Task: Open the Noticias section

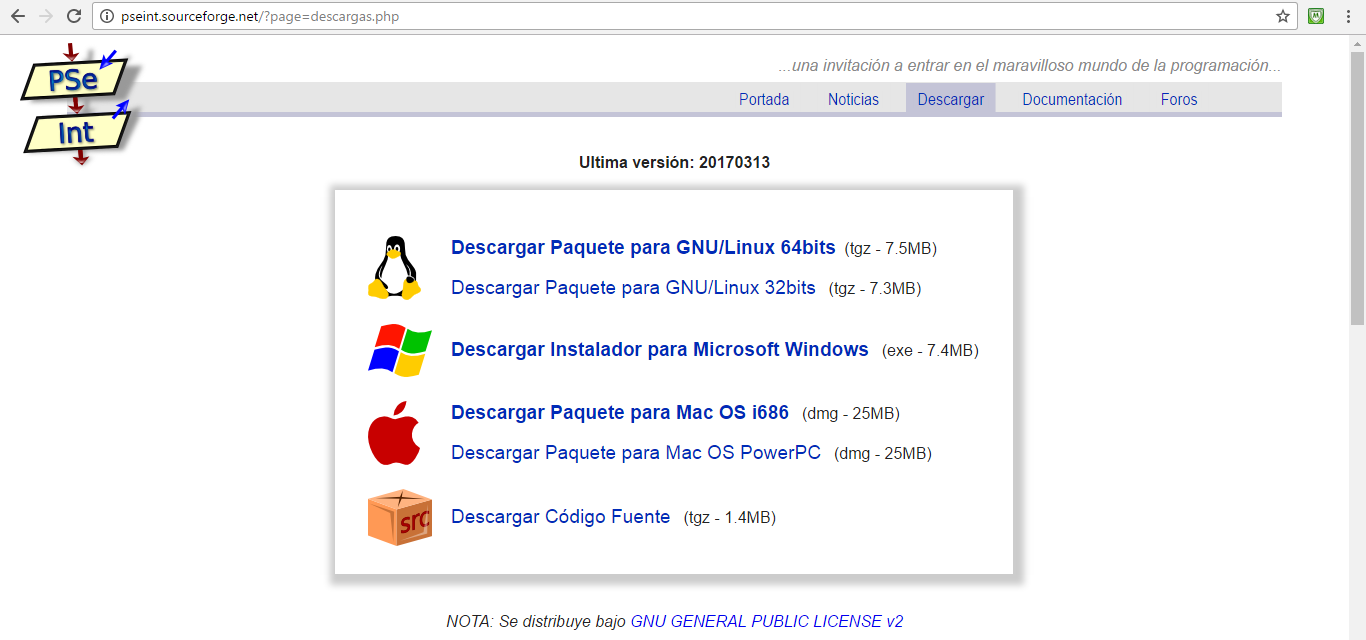Action: pyautogui.click(x=852, y=99)
